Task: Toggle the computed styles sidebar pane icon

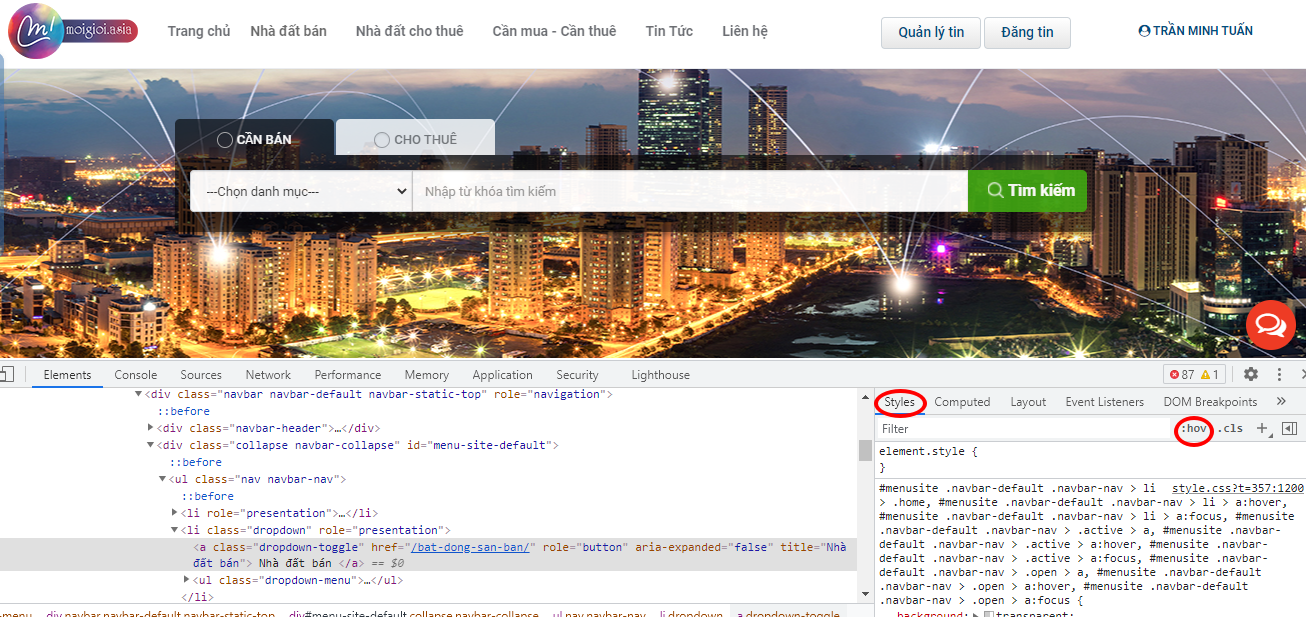Action: 1289,428
